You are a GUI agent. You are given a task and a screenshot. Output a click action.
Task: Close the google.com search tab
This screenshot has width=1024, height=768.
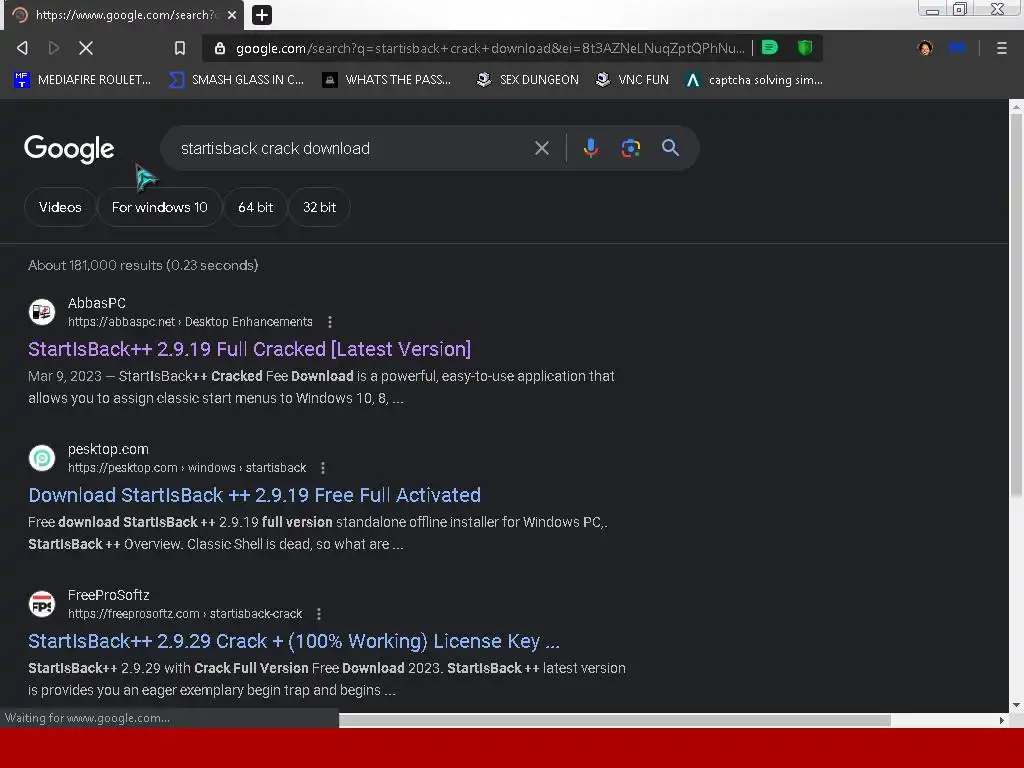[x=232, y=14]
